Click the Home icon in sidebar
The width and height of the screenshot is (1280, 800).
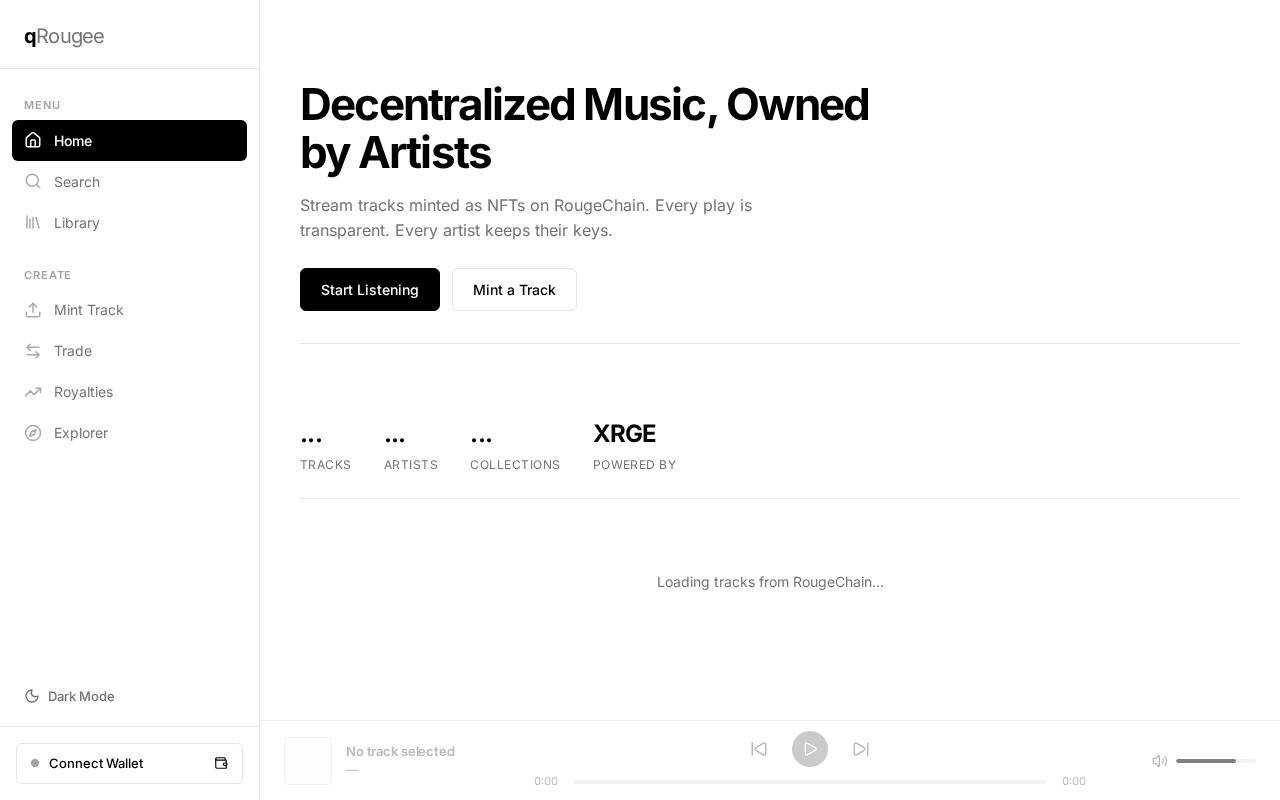click(33, 141)
